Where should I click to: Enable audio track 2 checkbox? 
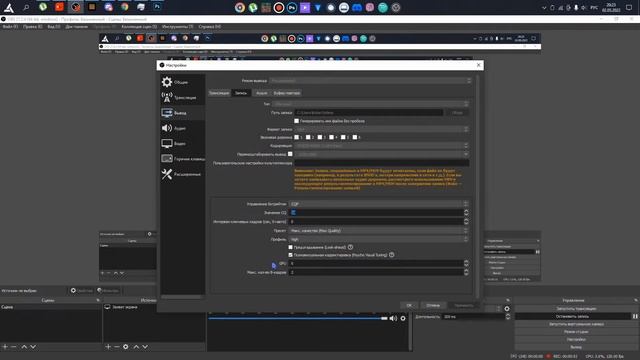click(x=308, y=137)
